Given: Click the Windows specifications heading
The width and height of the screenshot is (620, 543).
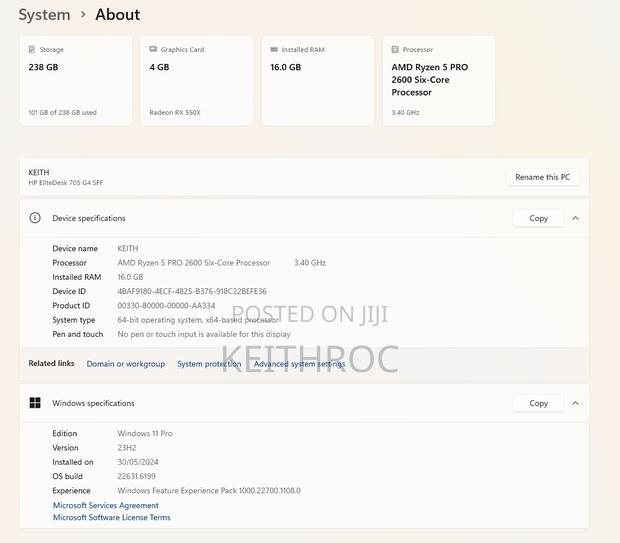Looking at the screenshot, I should (93, 403).
